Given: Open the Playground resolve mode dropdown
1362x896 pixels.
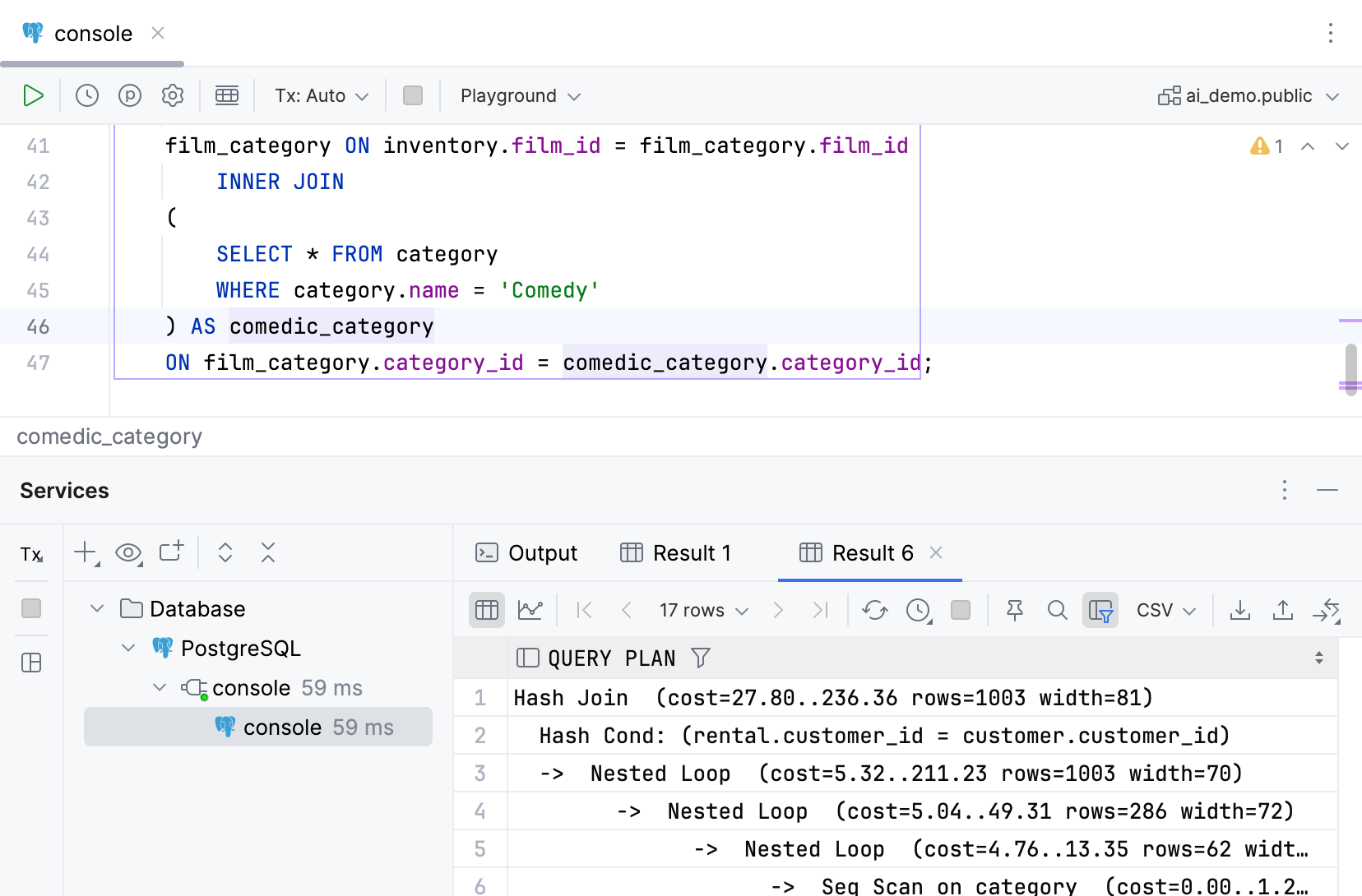Looking at the screenshot, I should coord(520,96).
